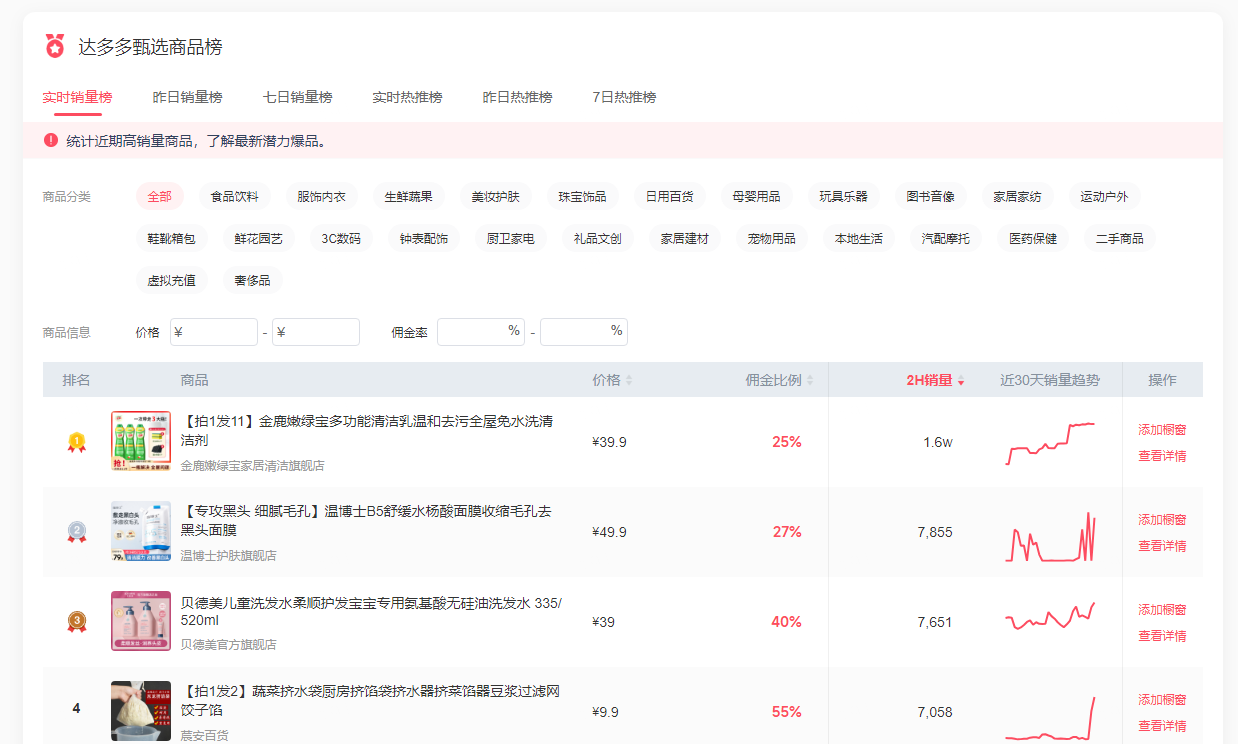Click the bronze rank 3 medal icon
Viewport: 1238px width, 744px height.
pos(76,621)
